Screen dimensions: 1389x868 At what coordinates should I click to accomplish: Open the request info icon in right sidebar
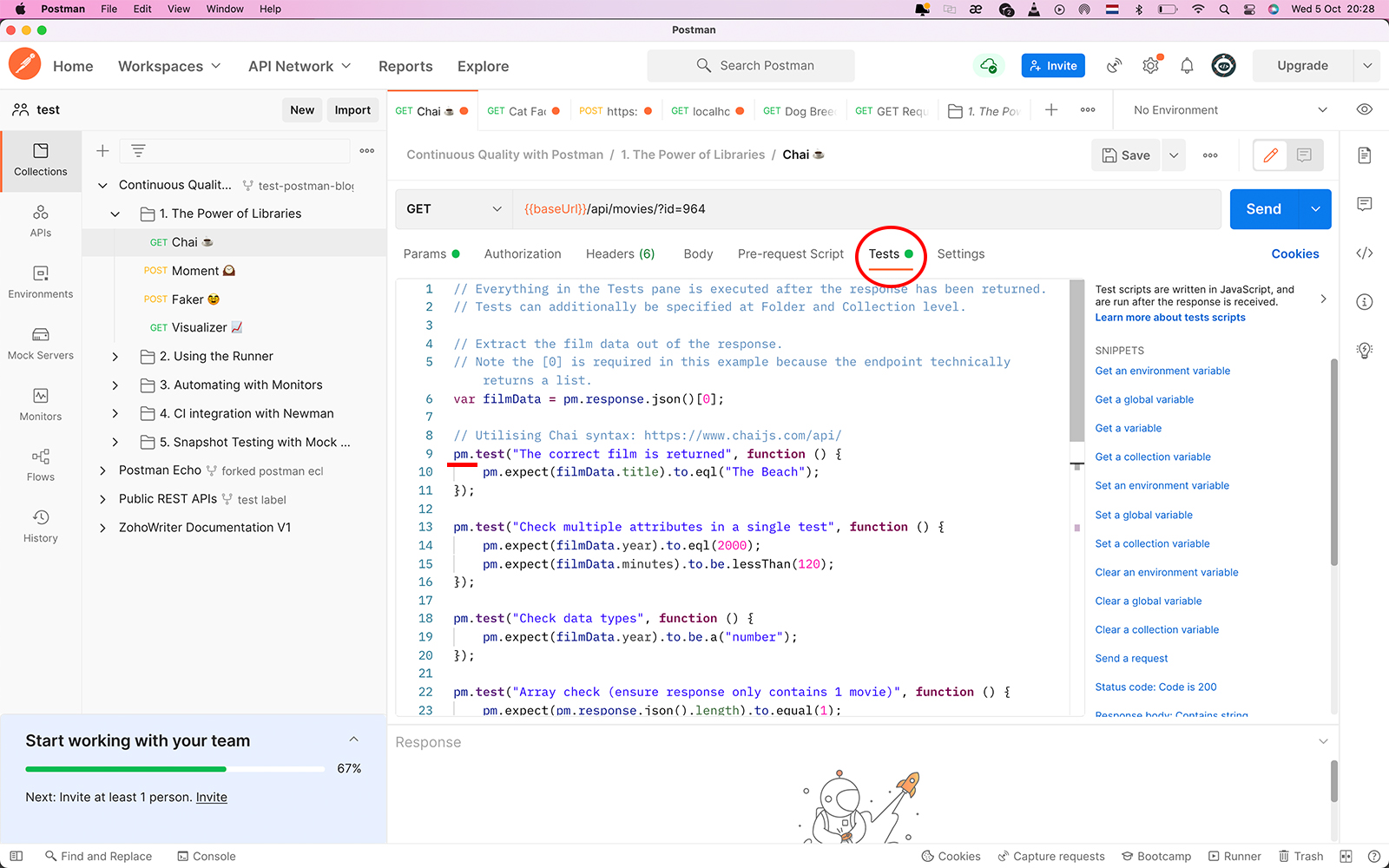coord(1365,302)
